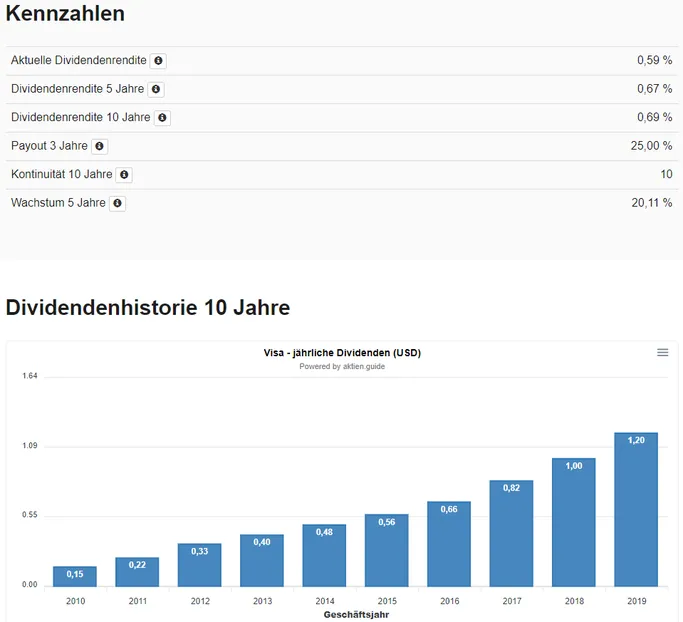Click the 'Aktuelle Dividendenrendite' label

pos(79,60)
